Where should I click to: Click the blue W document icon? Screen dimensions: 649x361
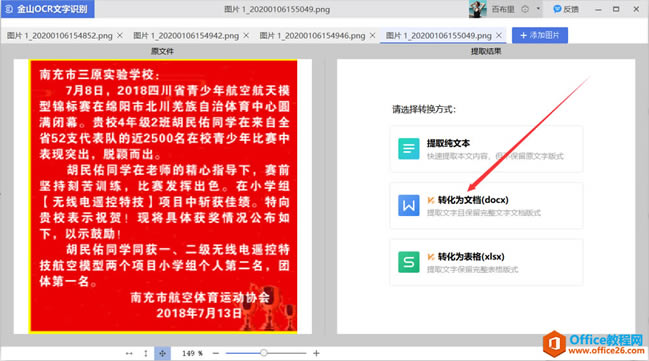pos(409,205)
